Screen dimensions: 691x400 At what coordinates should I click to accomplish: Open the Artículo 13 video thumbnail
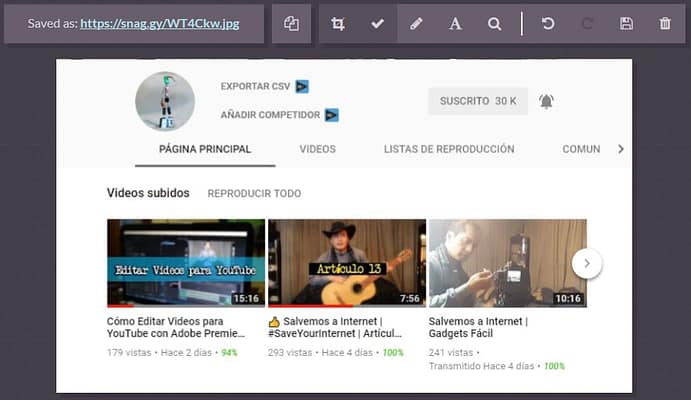click(347, 263)
